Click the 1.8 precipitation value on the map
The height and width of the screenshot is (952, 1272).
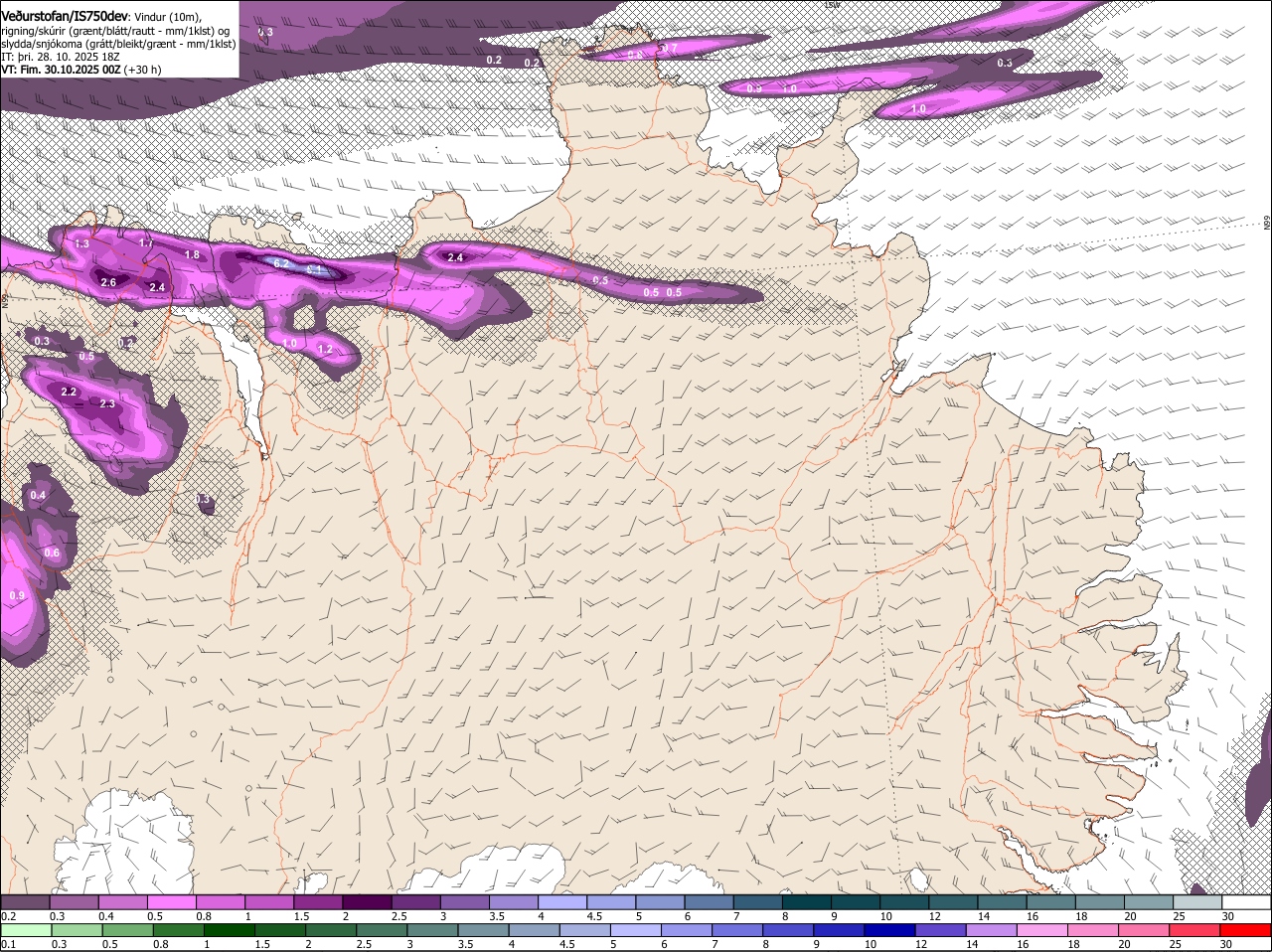[192, 254]
